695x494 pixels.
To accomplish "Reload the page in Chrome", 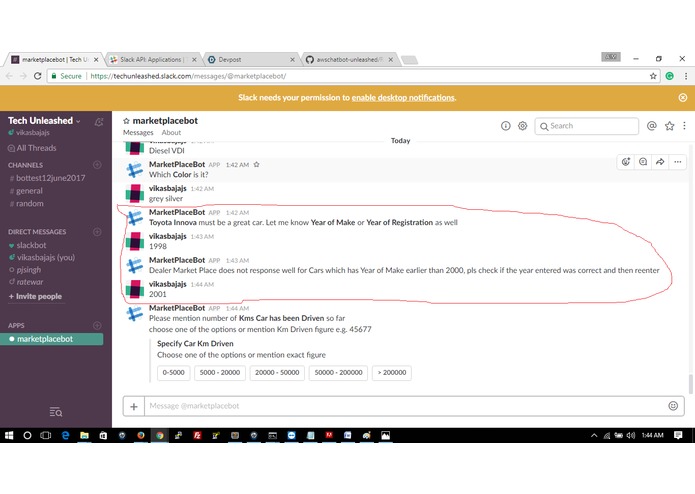I will click(38, 76).
